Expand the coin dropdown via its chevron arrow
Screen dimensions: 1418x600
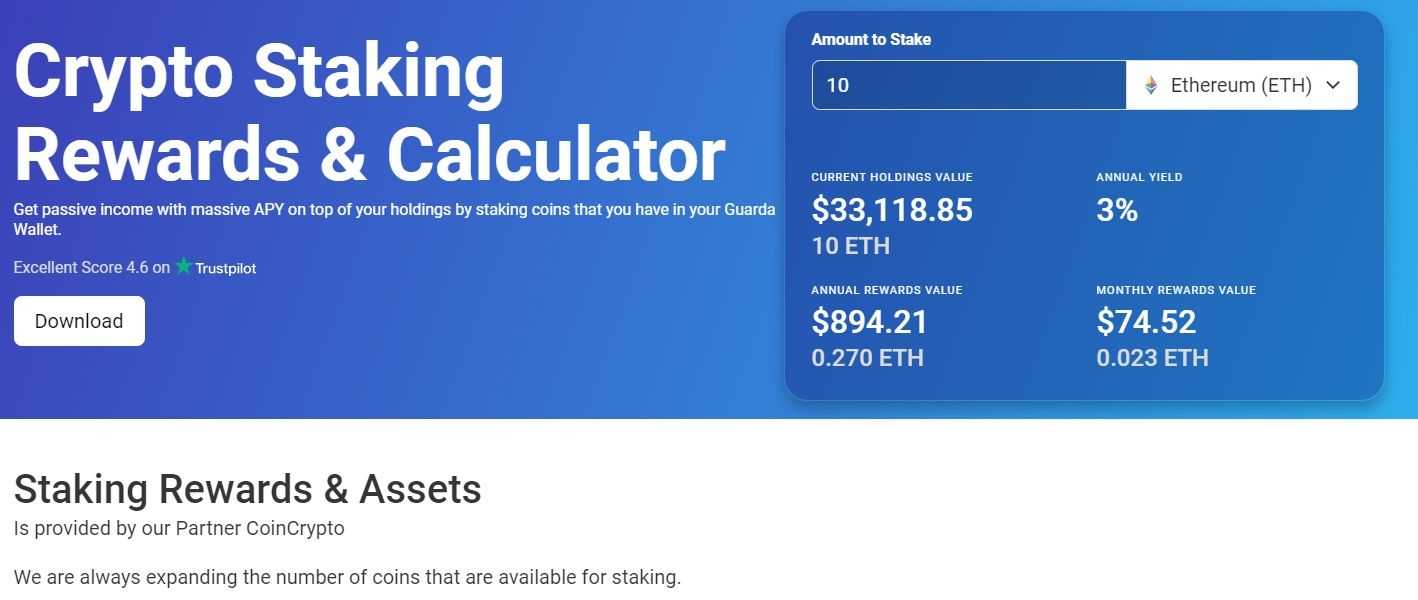tap(1333, 85)
